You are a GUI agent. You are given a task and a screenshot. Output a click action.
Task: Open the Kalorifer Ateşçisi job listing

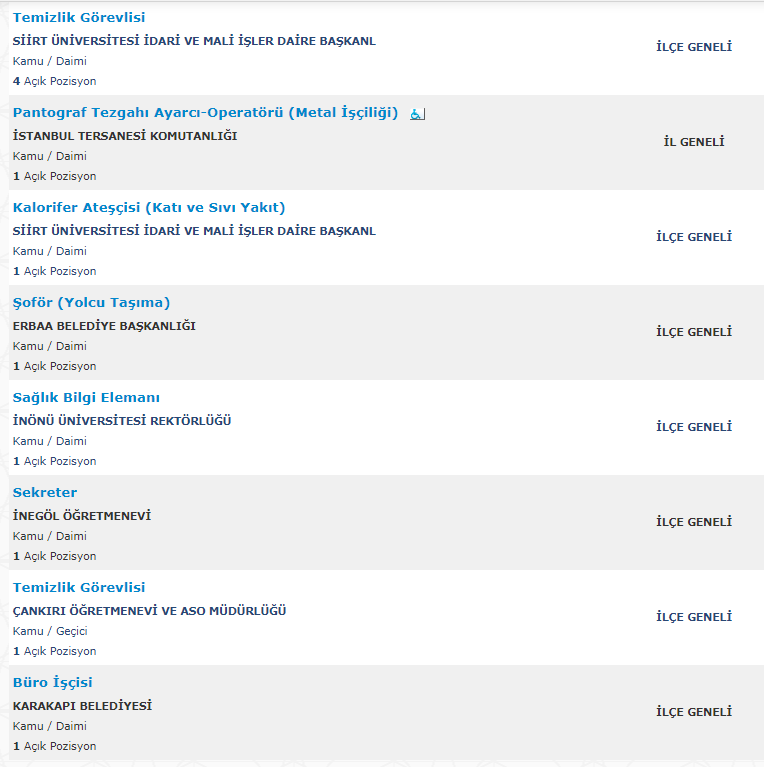(x=149, y=208)
